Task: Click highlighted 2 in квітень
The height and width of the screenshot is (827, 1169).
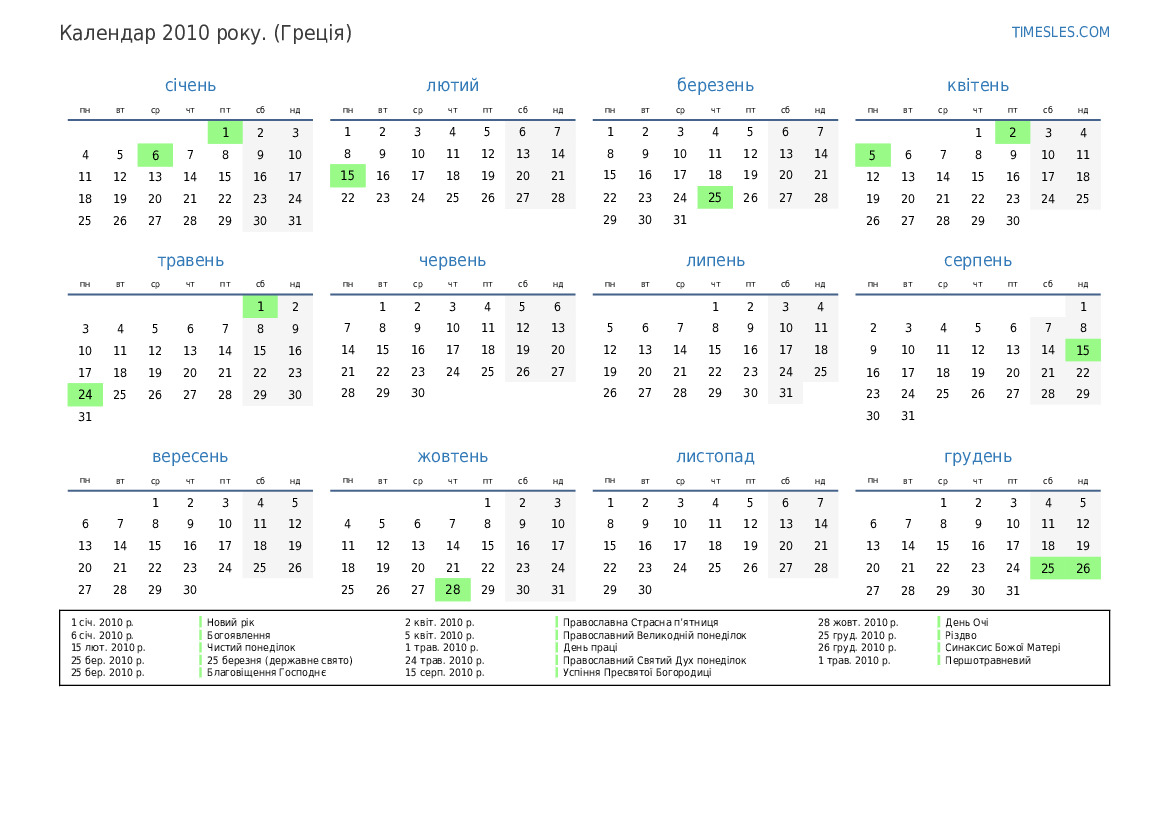Action: click(x=1012, y=133)
